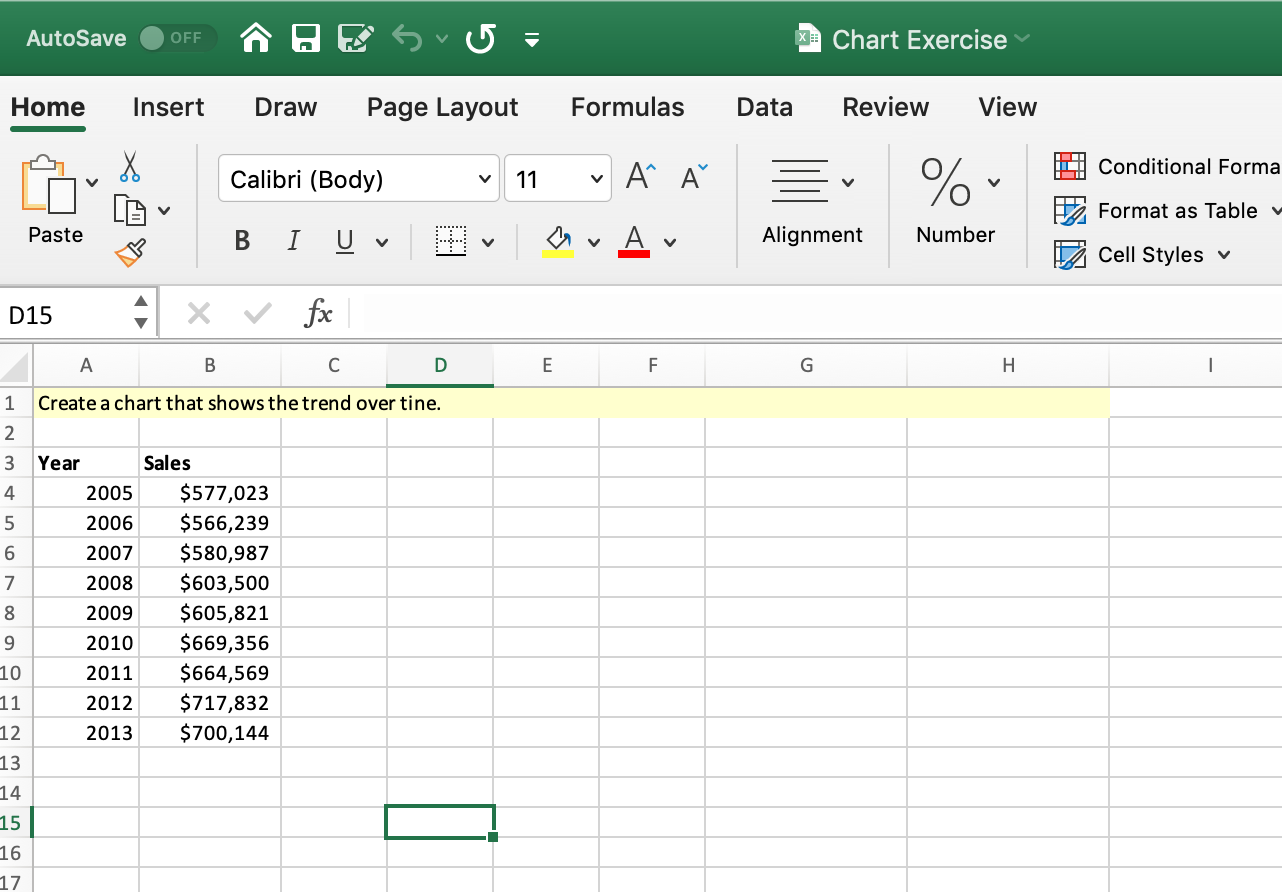This screenshot has height=892, width=1282.
Task: Click the Insert Function fx icon
Action: [x=319, y=312]
